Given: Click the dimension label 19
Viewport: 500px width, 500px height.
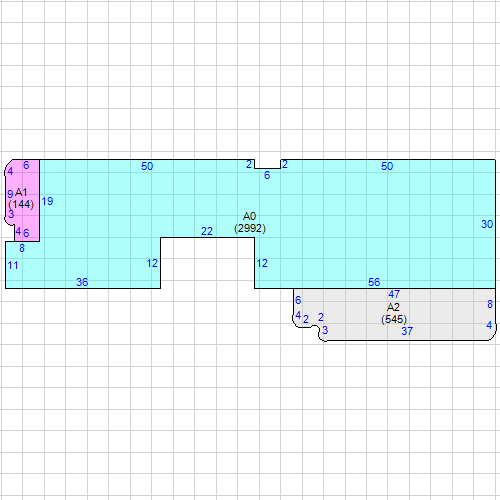Looking at the screenshot, I should coord(47,201).
